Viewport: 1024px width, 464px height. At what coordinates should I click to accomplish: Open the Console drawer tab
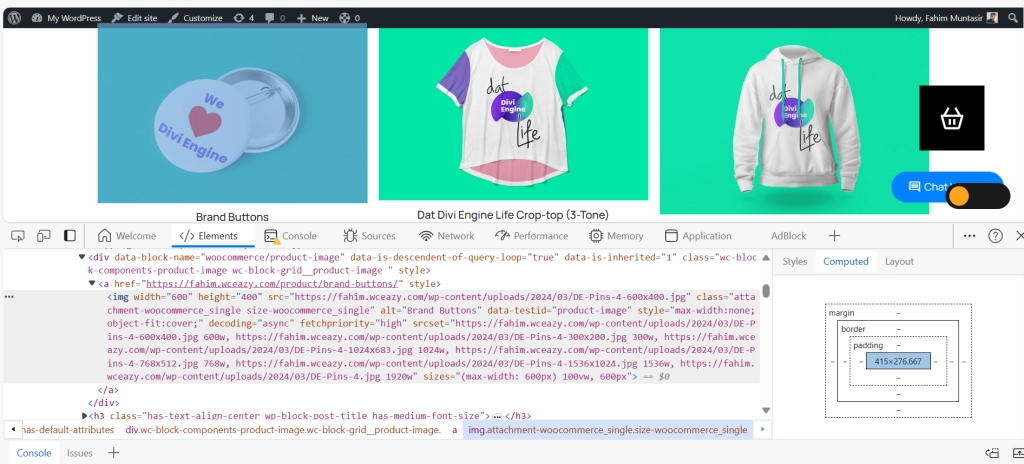[34, 453]
